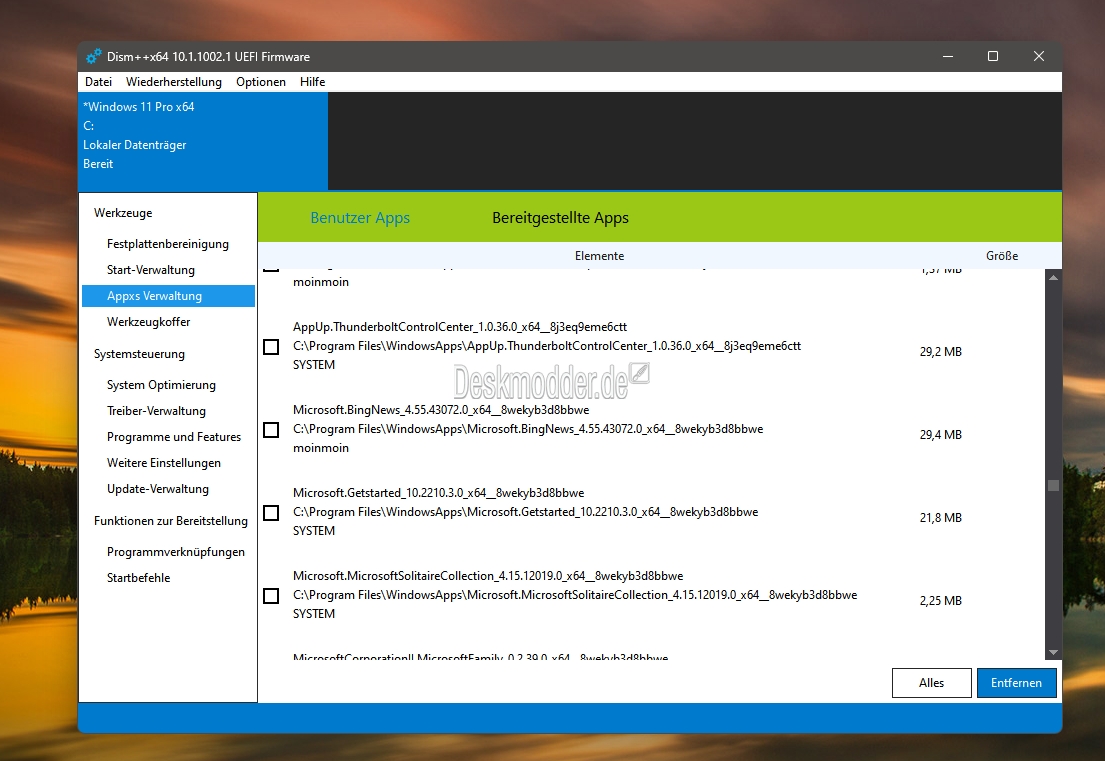Click SYSTEM under the ThunderboltControlCenter entry
The image size is (1105, 761).
pyautogui.click(x=314, y=365)
